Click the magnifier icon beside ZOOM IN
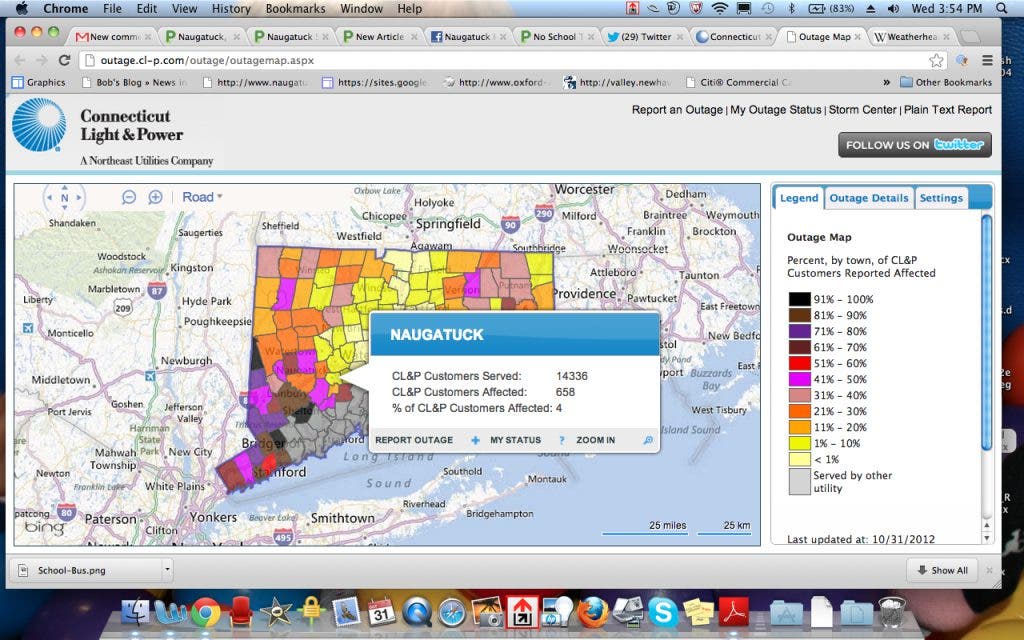The image size is (1024, 640). tap(647, 440)
